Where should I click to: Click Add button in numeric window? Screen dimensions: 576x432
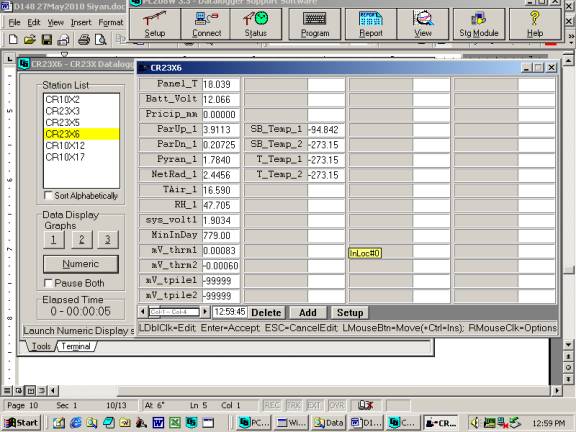308,313
